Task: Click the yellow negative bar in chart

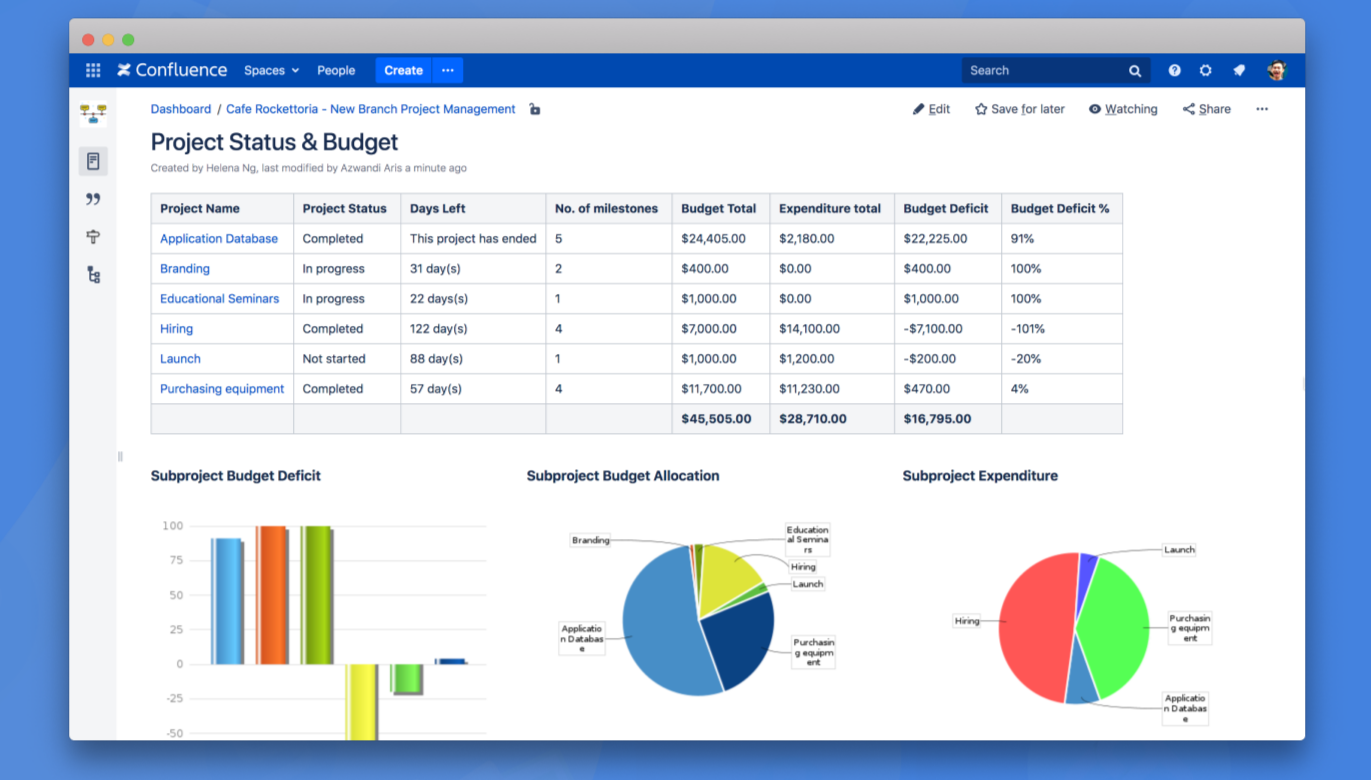Action: point(361,702)
